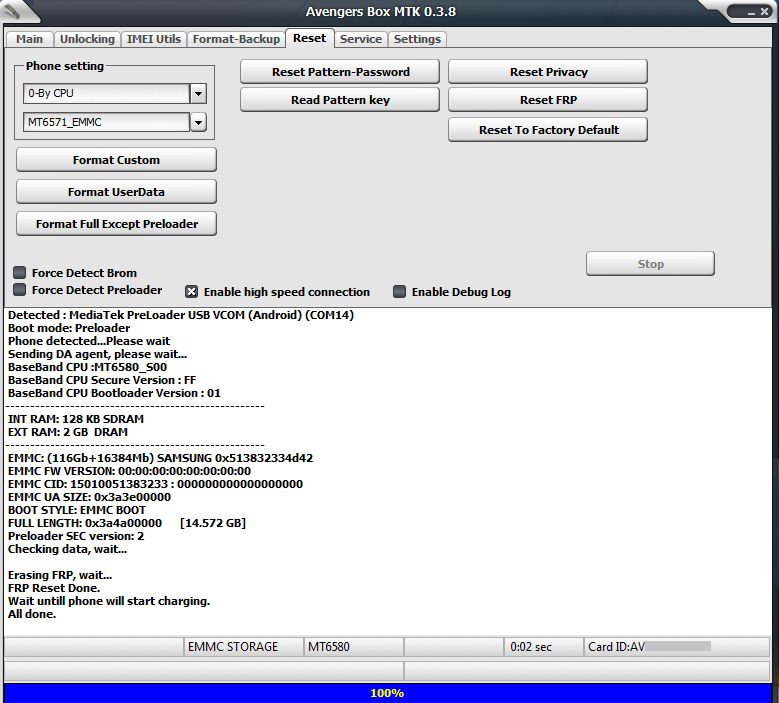Image resolution: width=779 pixels, height=703 pixels.
Task: Click the 'BaseBand CPU :MT6580_S00' log line
Action: 87,367
